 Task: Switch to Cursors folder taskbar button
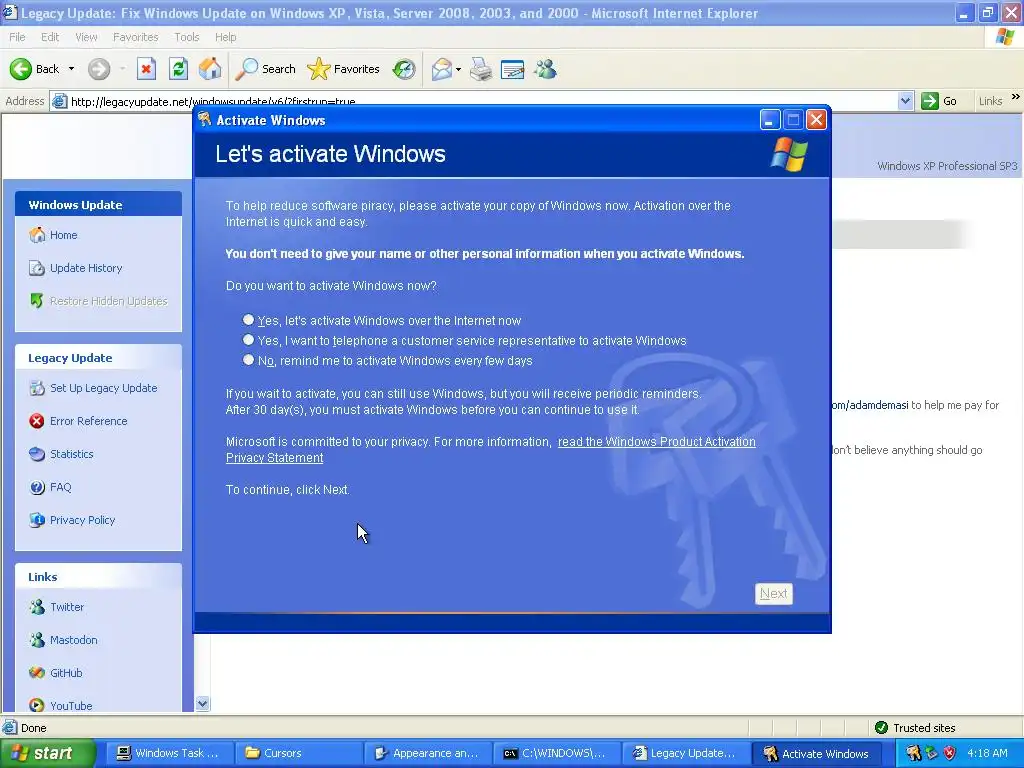(x=297, y=753)
